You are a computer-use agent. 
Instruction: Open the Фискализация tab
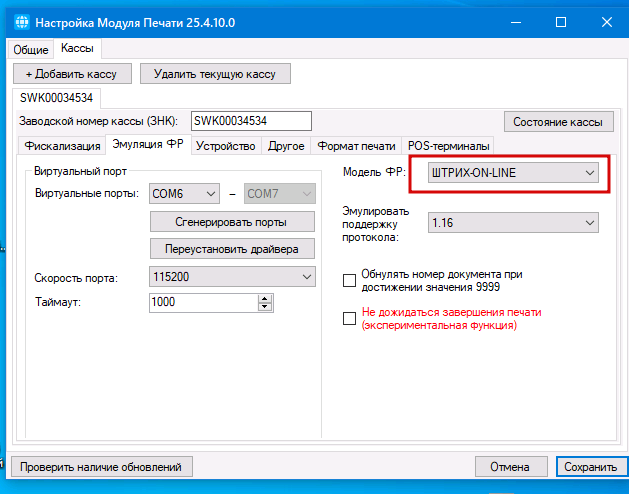pyautogui.click(x=62, y=146)
